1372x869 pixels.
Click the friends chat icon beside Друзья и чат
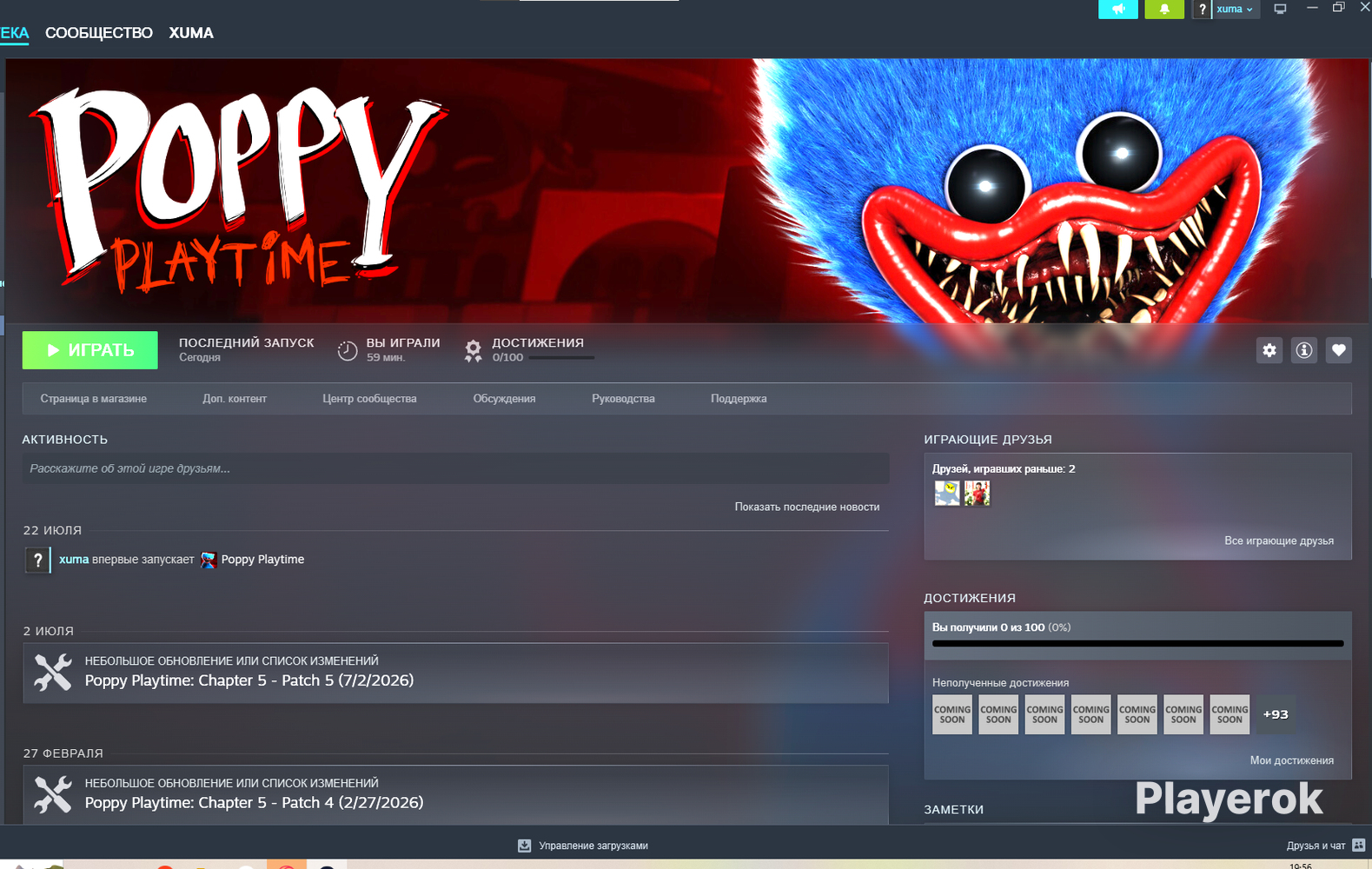(1359, 846)
